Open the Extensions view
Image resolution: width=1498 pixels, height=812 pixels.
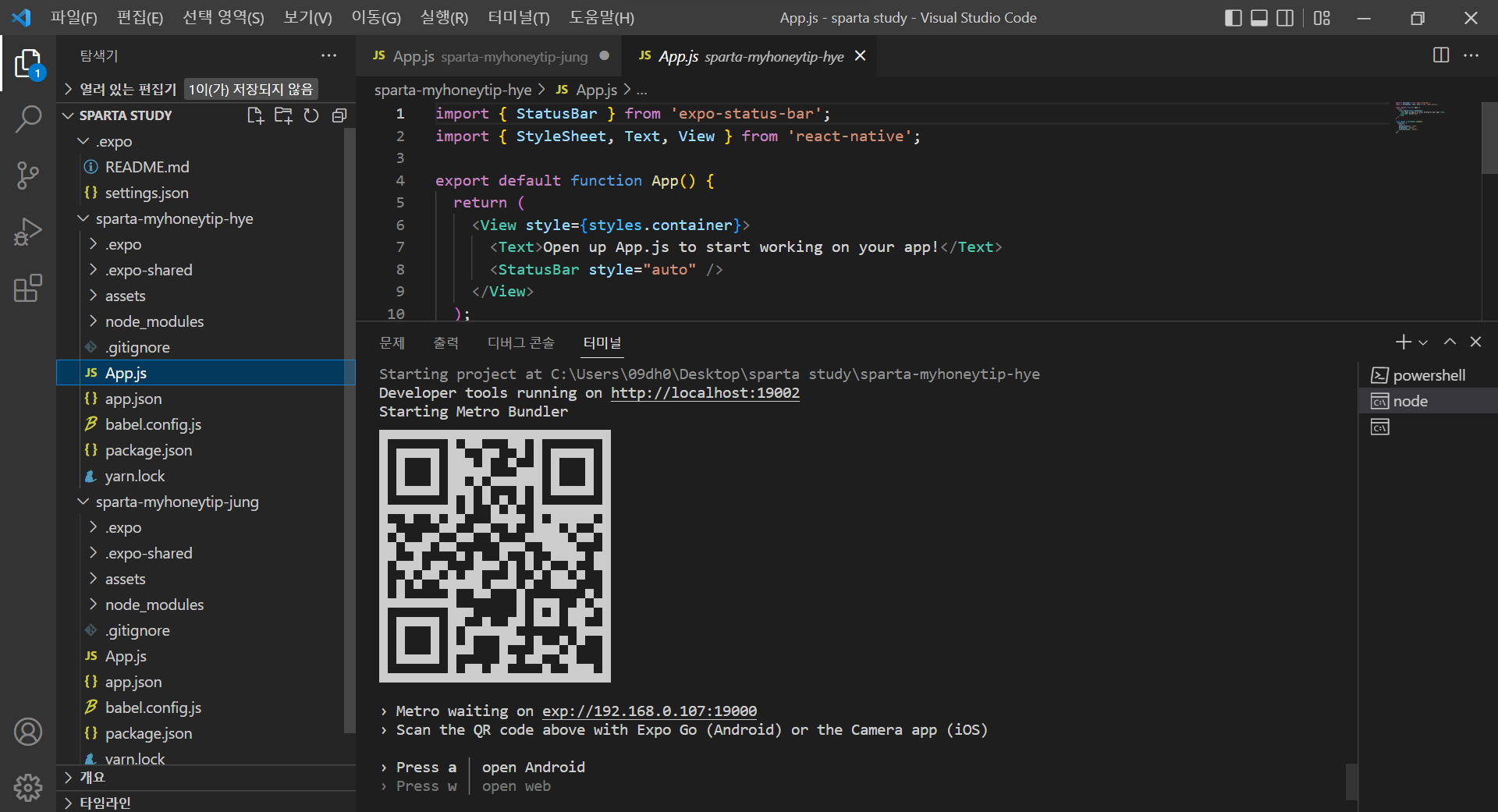pos(28,288)
